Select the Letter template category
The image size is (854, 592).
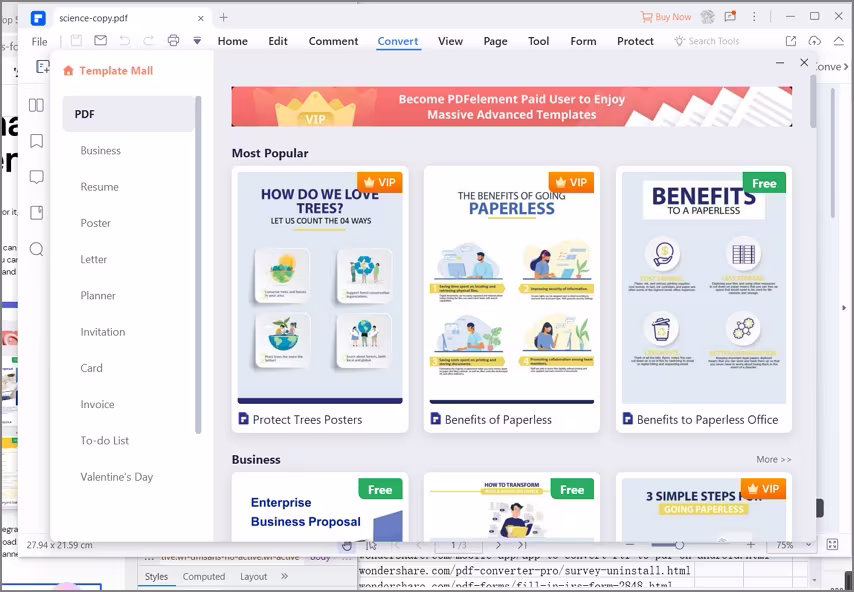pos(94,259)
